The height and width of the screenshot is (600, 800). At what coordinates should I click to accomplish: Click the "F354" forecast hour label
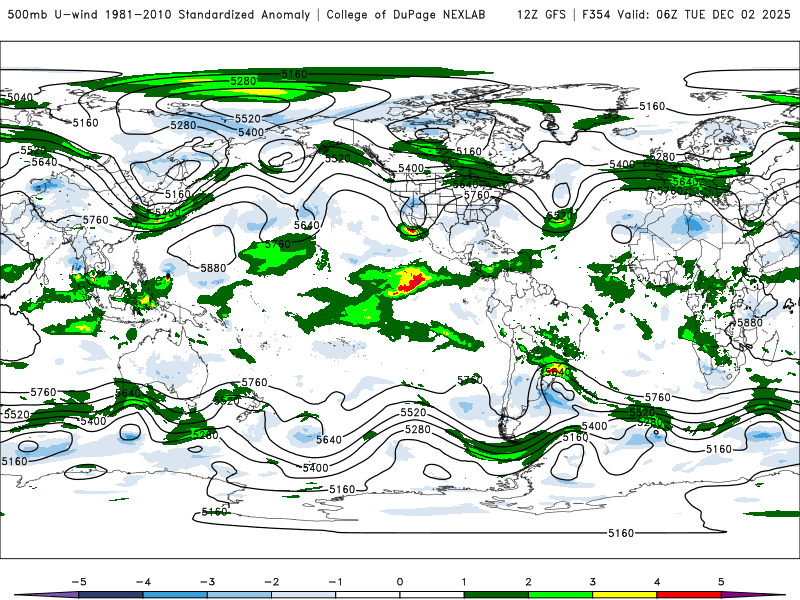[596, 15]
